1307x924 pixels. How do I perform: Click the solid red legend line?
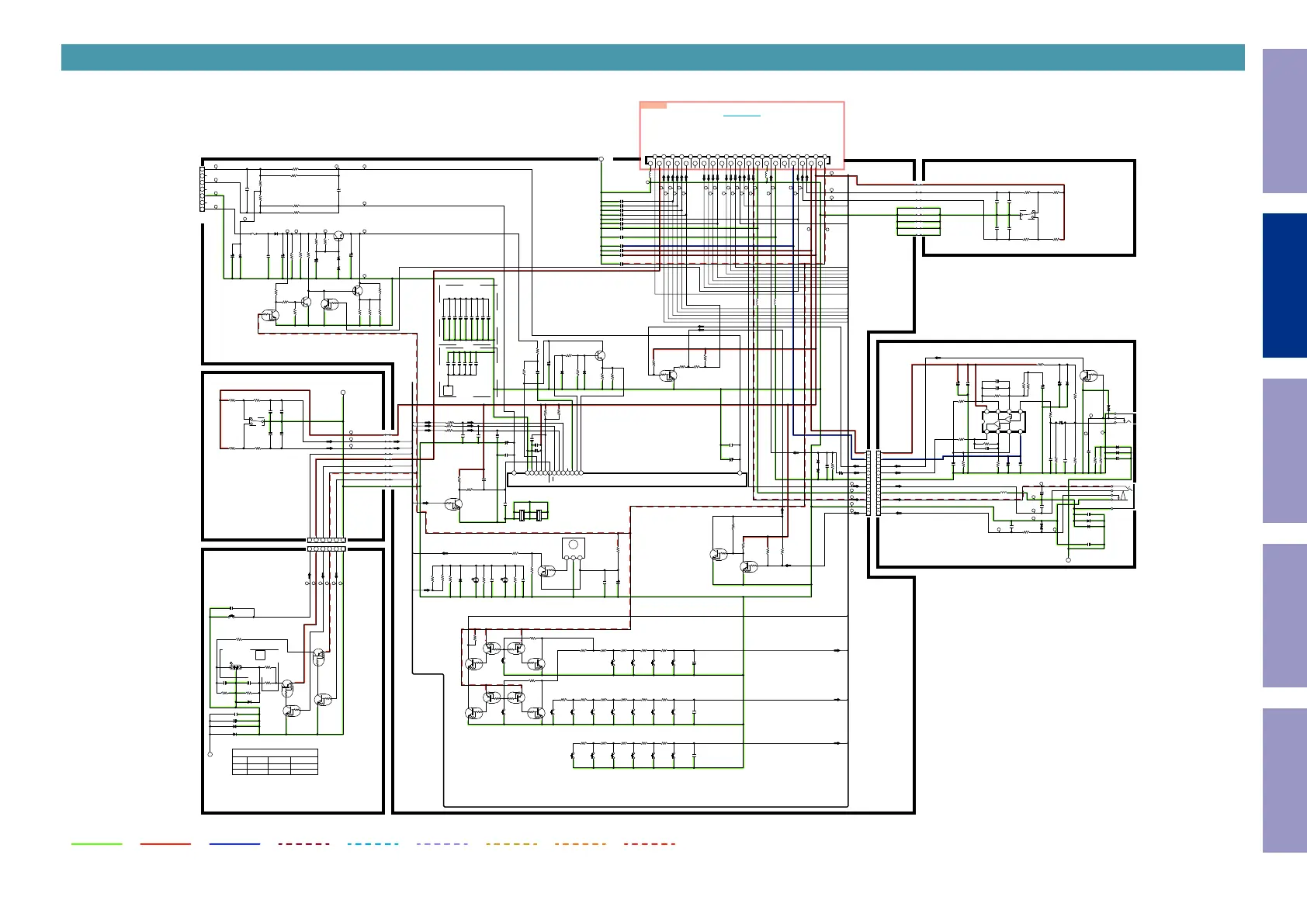[x=165, y=843]
